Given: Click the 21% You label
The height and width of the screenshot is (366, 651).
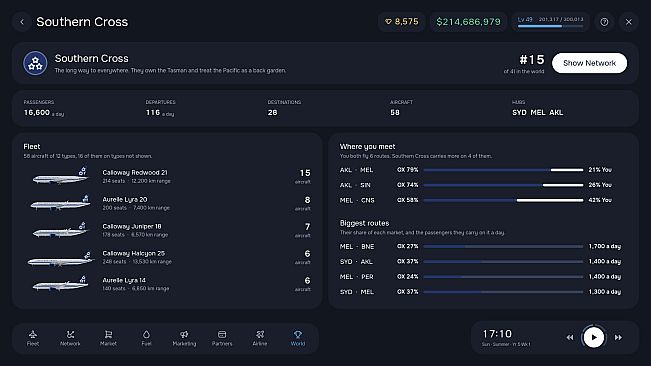Looking at the screenshot, I should click(x=600, y=170).
